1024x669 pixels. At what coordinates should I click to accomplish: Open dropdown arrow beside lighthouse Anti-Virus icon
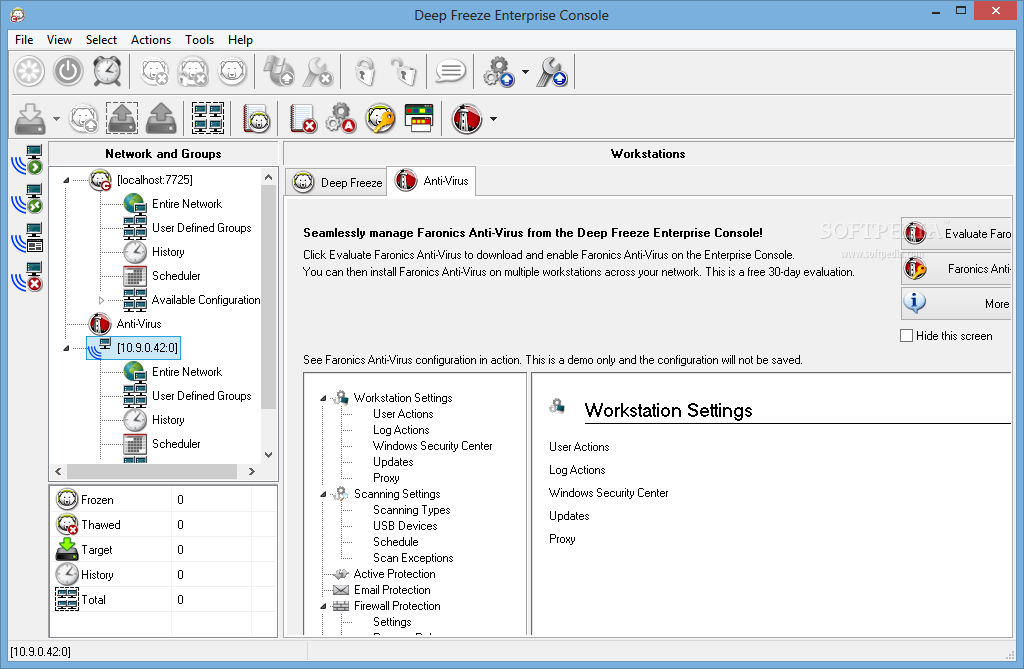493,119
